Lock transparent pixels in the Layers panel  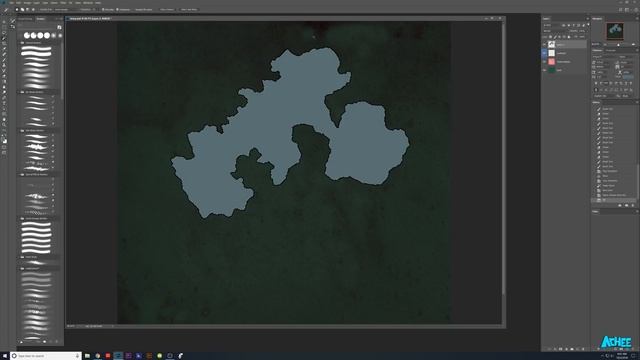click(551, 36)
